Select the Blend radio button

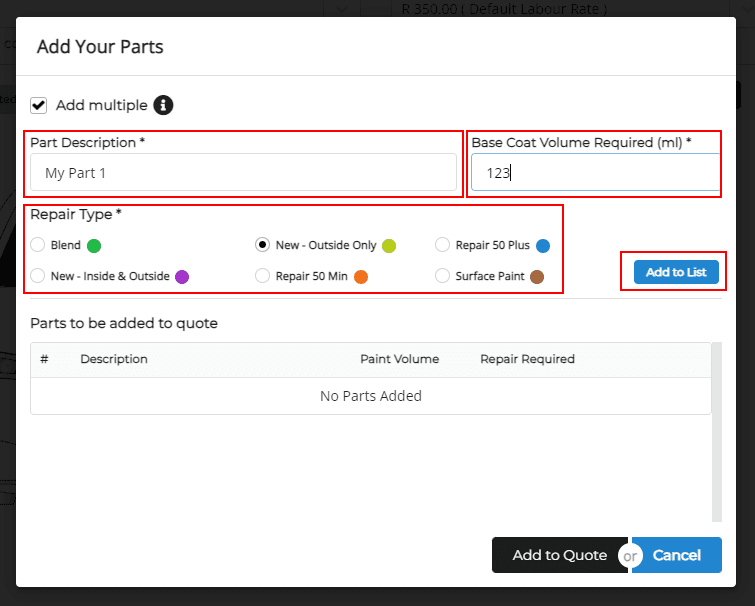pos(38,245)
